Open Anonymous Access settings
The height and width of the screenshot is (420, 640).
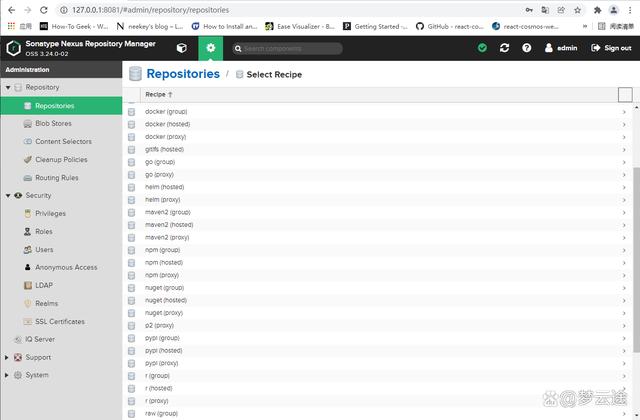[61, 267]
